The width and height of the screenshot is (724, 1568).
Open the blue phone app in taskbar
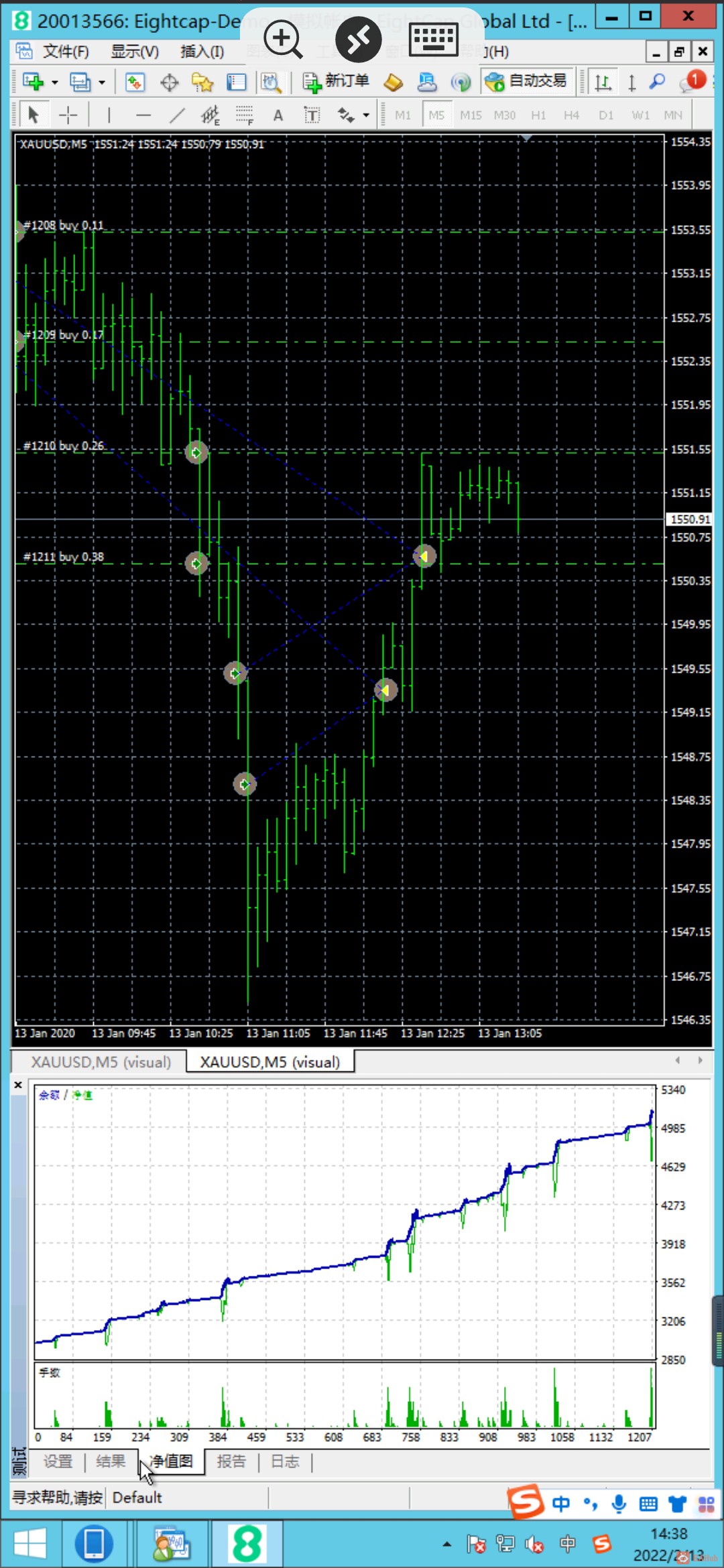click(94, 1544)
